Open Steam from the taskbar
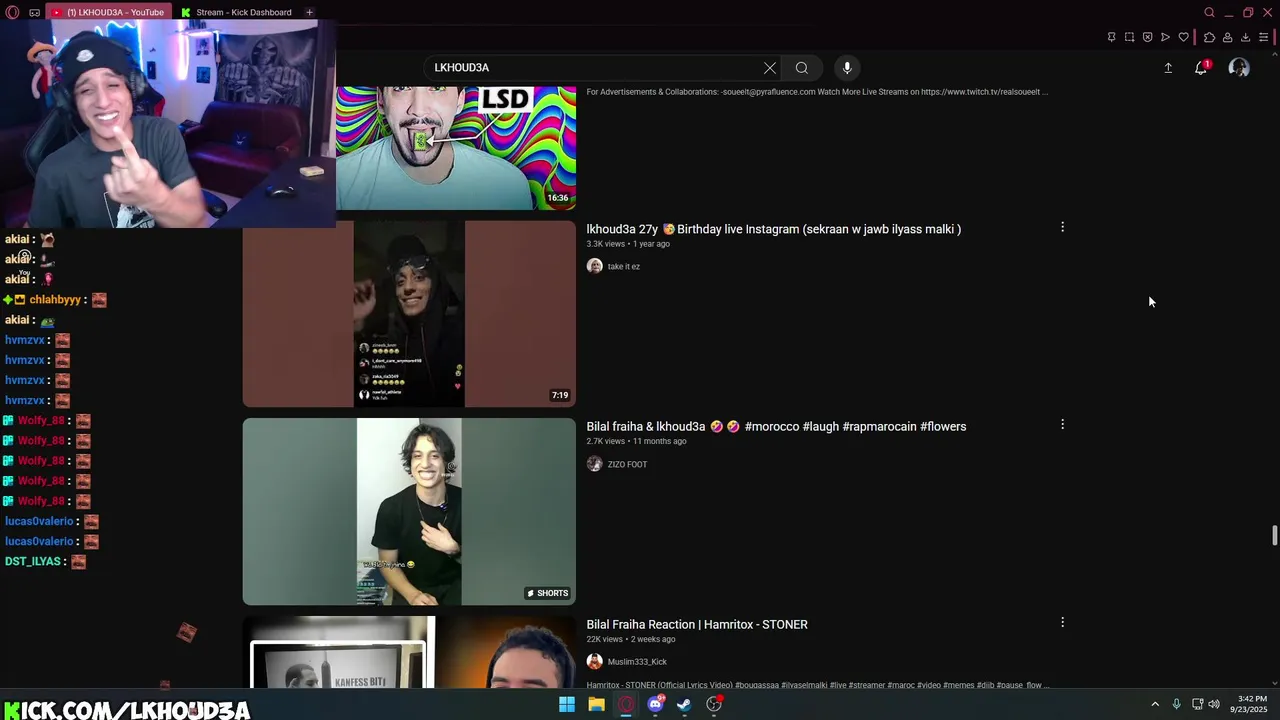The height and width of the screenshot is (720, 1280). tap(684, 704)
